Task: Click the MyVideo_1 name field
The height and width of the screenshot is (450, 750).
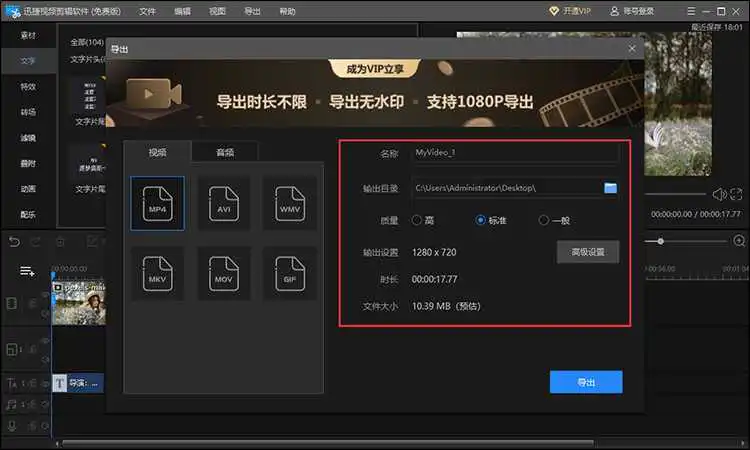Action: [515, 153]
